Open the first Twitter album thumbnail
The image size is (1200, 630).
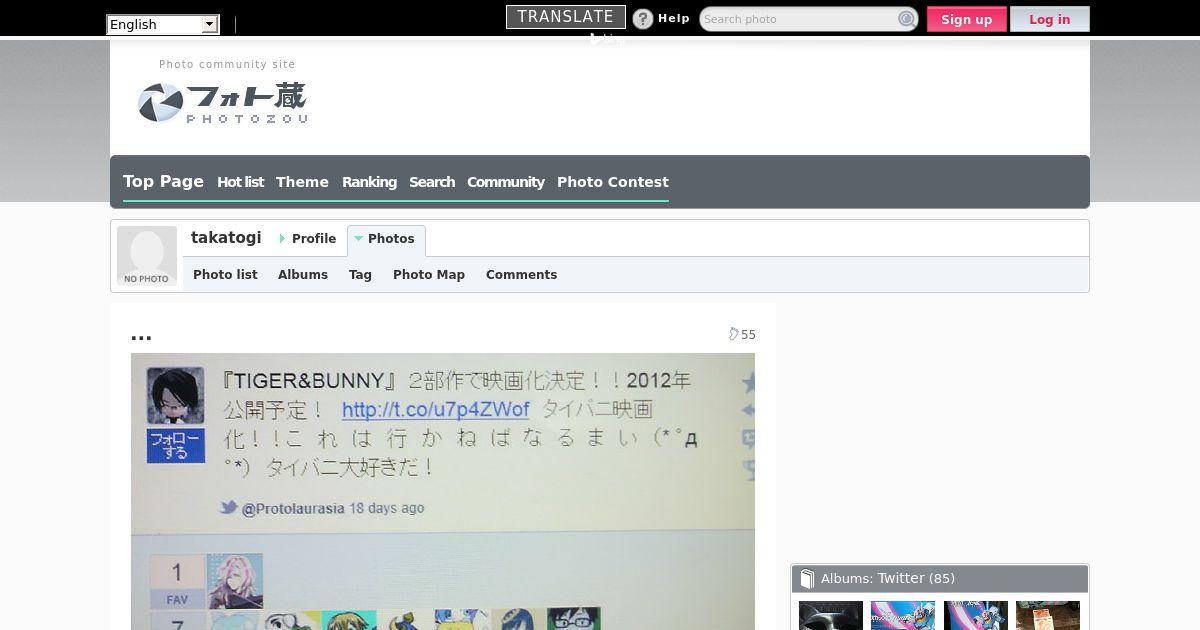(x=831, y=615)
